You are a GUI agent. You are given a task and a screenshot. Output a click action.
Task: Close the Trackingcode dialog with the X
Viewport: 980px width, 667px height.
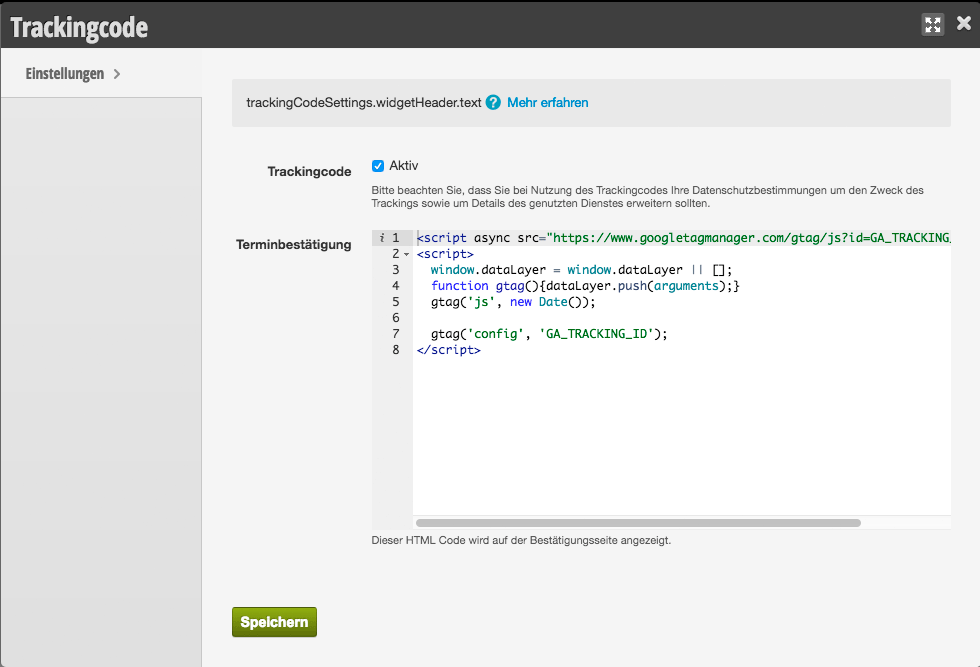963,24
